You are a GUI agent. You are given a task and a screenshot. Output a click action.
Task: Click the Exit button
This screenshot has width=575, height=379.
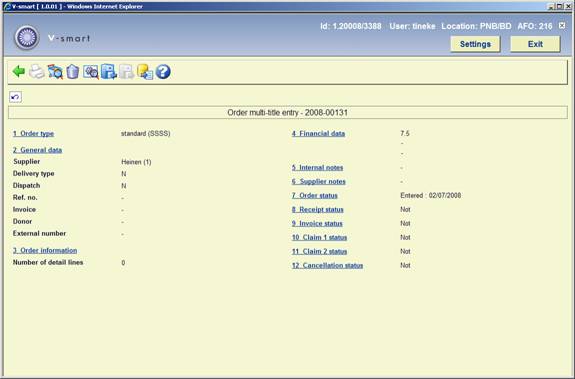(x=535, y=44)
